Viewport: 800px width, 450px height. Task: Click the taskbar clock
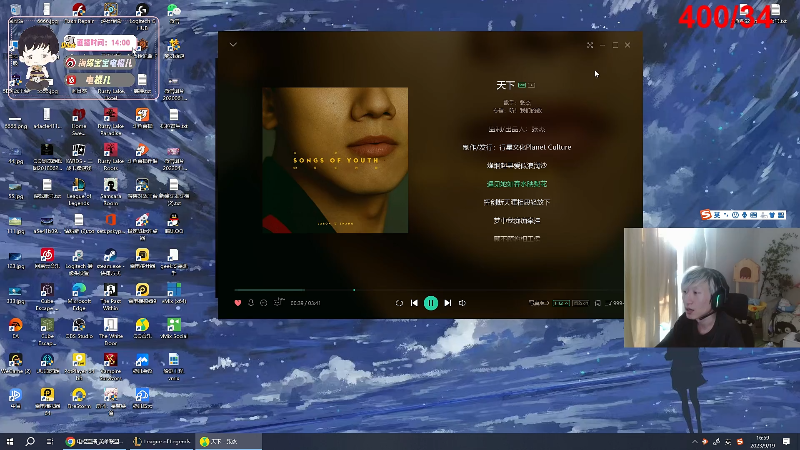click(763, 442)
